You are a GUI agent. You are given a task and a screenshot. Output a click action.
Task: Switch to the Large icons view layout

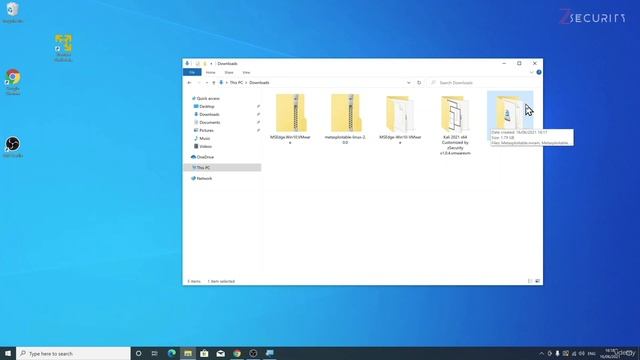538,281
